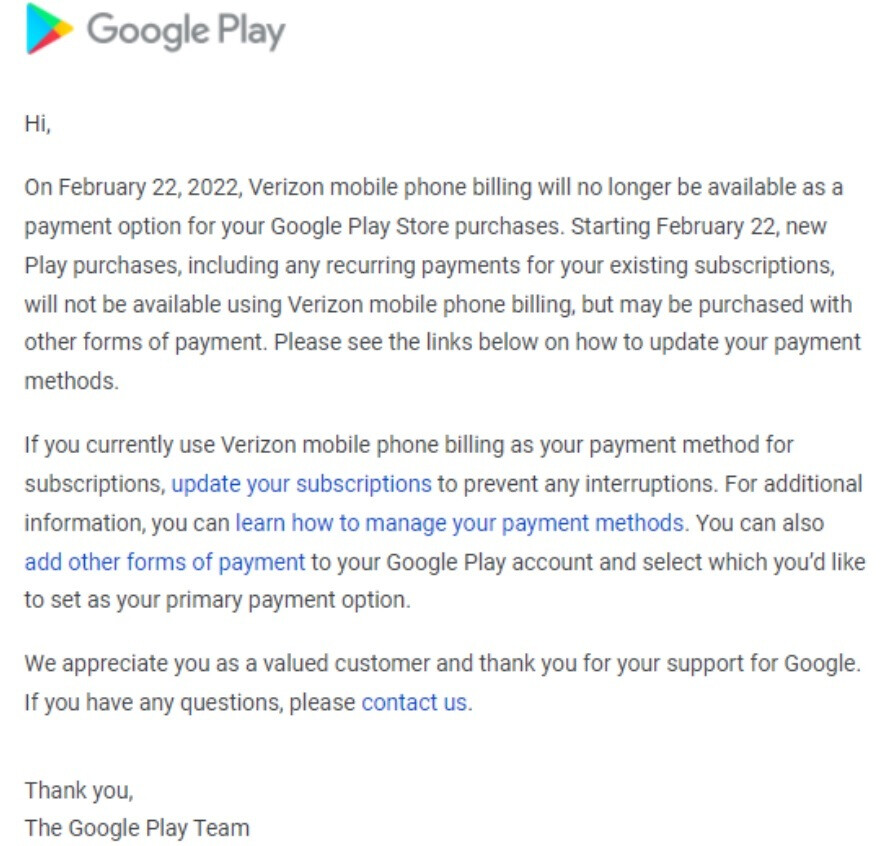
Task: Click the "Thank you," closing line
Action: [x=79, y=791]
